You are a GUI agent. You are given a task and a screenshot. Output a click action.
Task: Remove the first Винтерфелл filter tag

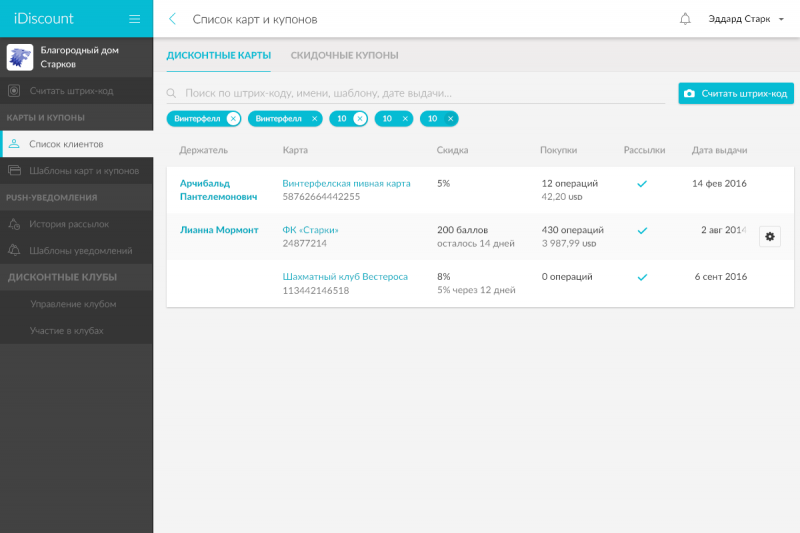tap(233, 118)
